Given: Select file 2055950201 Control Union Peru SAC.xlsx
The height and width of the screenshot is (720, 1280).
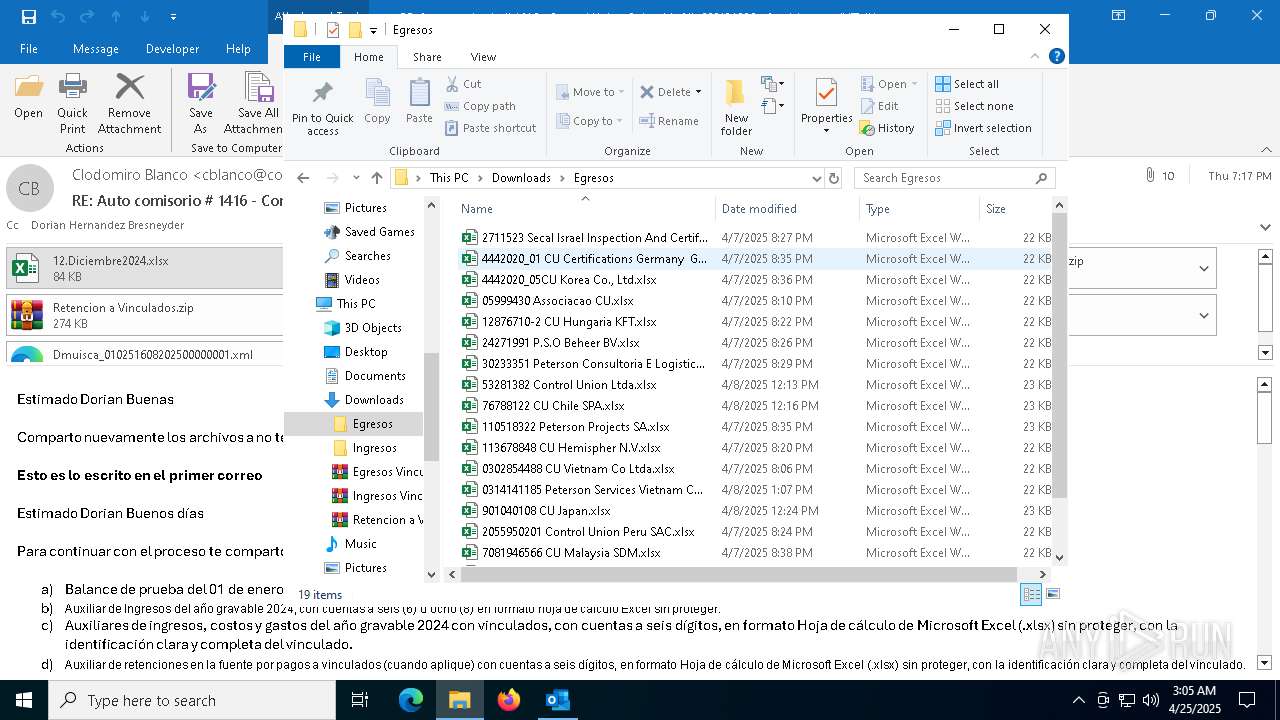Looking at the screenshot, I should point(588,532).
